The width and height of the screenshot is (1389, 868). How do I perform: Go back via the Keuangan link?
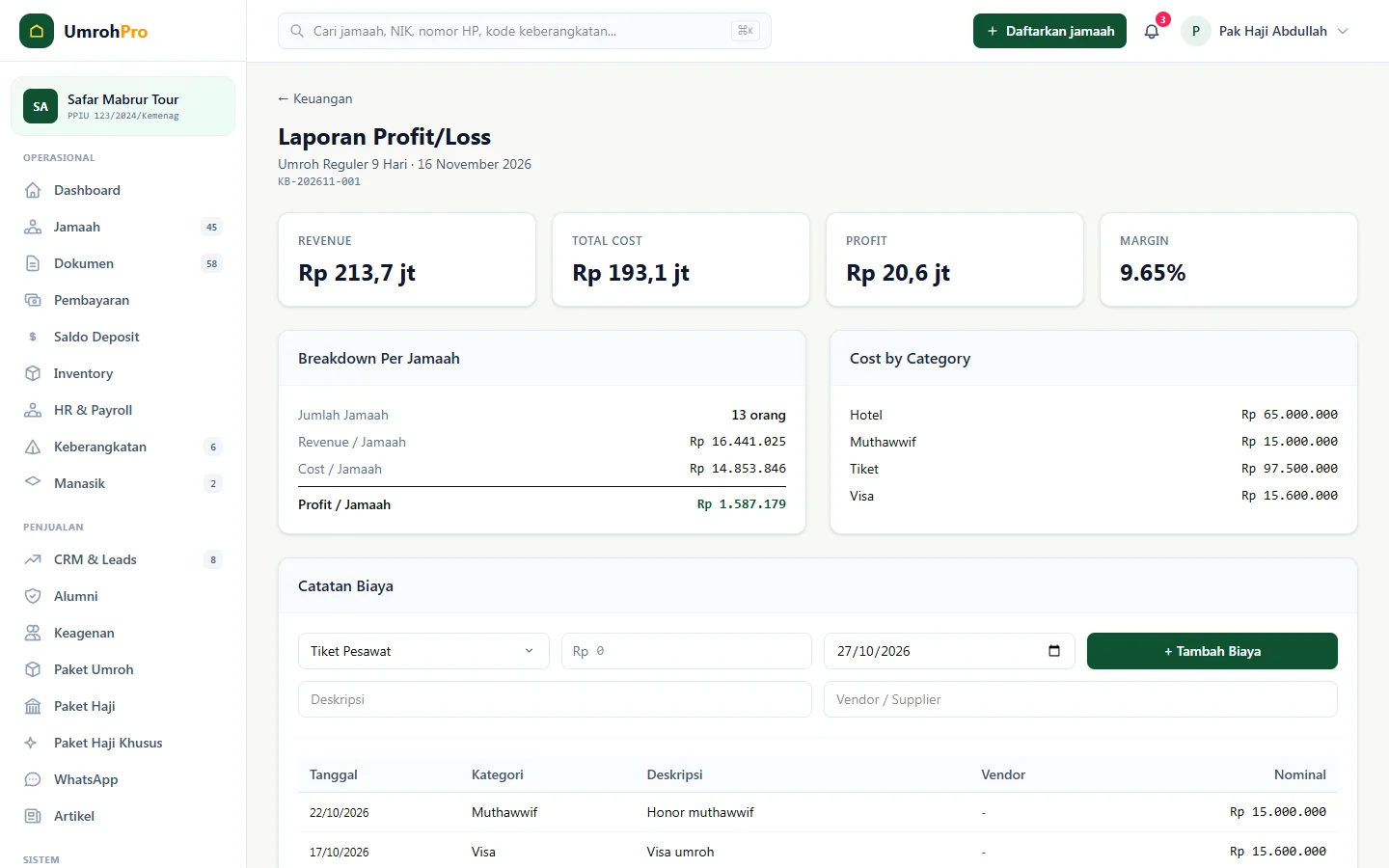(x=315, y=98)
